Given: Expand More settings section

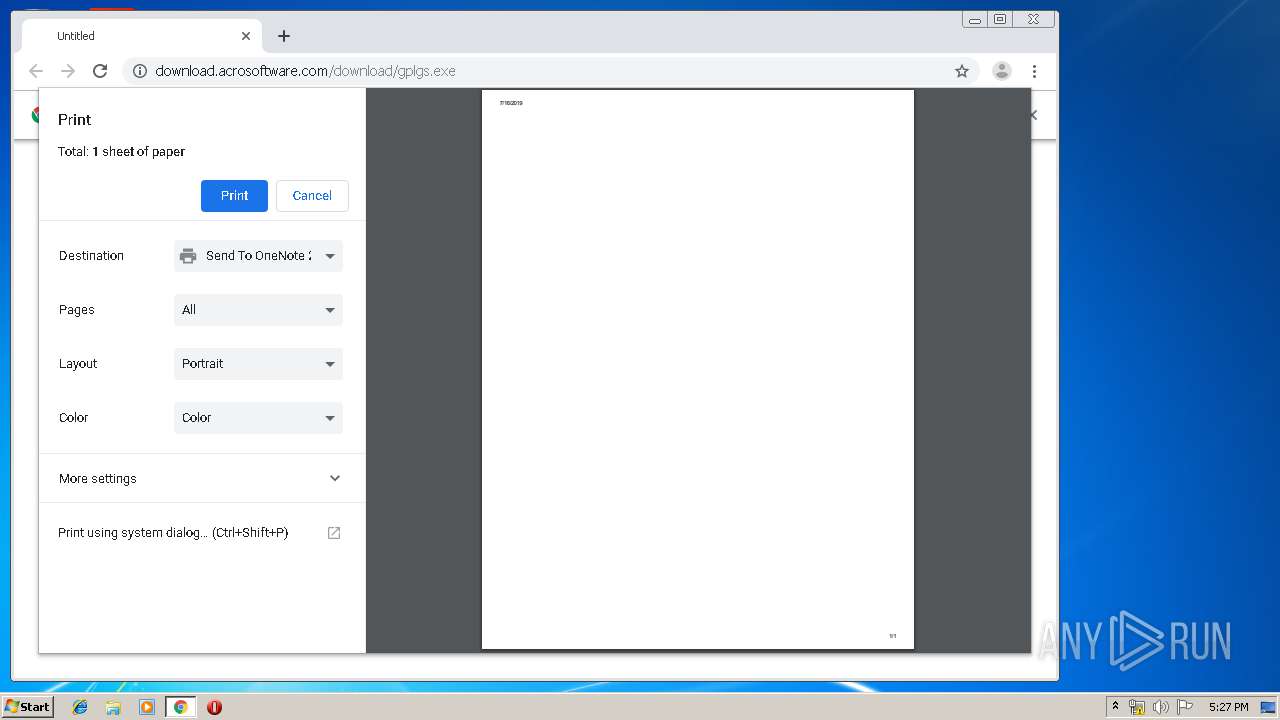Looking at the screenshot, I should pyautogui.click(x=201, y=478).
